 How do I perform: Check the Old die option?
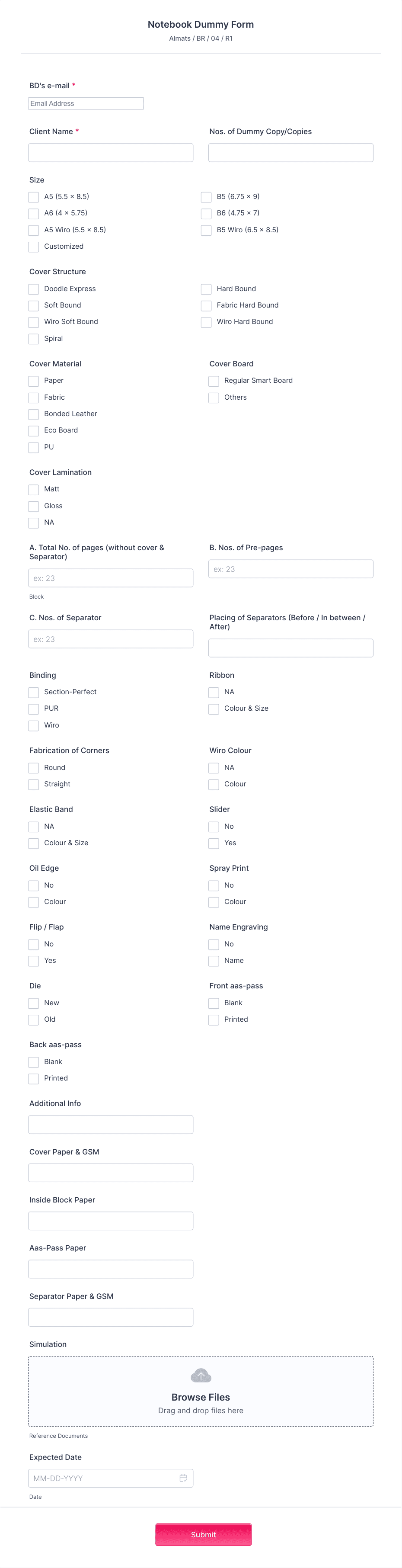click(x=33, y=1020)
